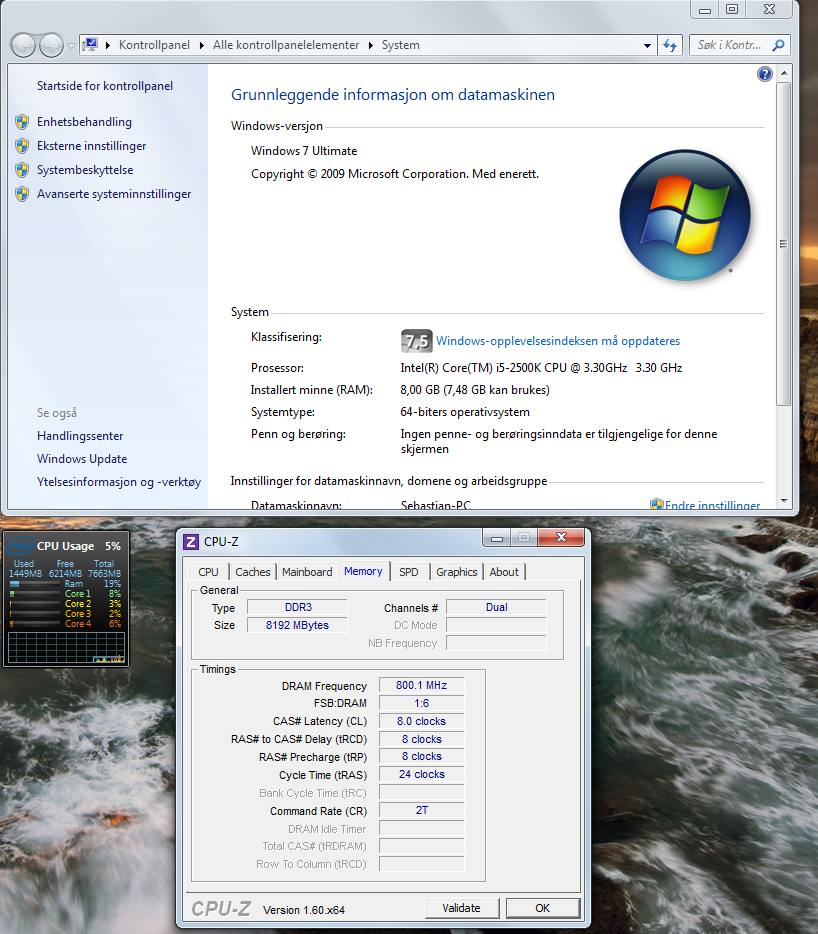Open Windows Update link

82,459
